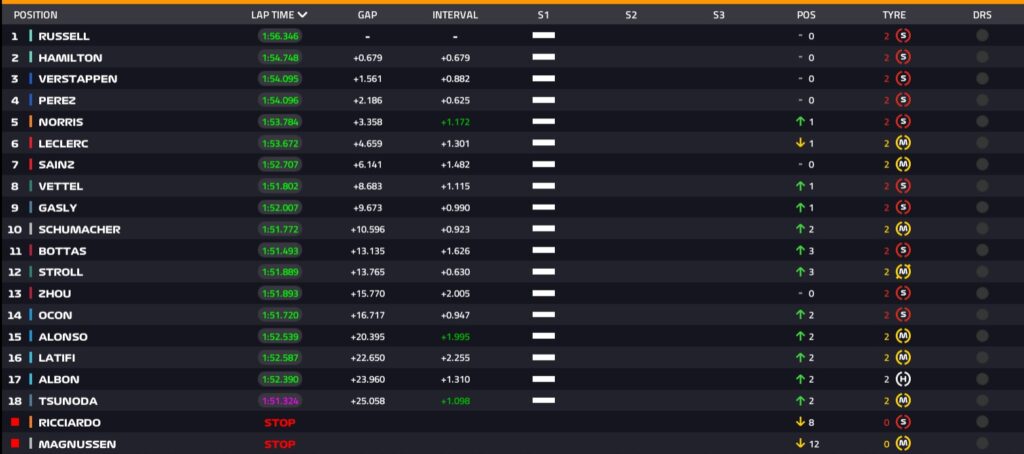Click Albon's hard tyre icon
Image resolution: width=1024 pixels, height=454 pixels.
[903, 379]
